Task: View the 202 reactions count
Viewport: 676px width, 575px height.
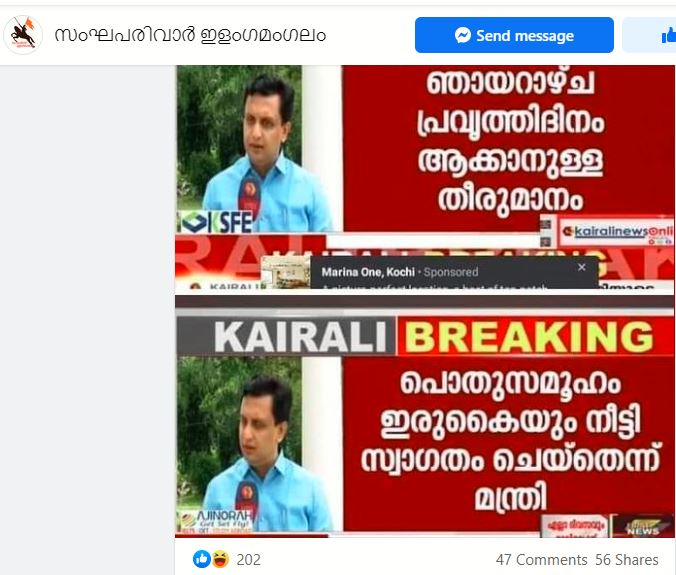Action: [x=248, y=559]
